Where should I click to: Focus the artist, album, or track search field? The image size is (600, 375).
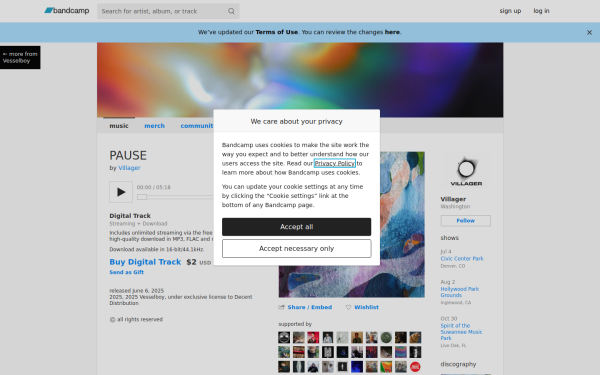click(x=168, y=11)
